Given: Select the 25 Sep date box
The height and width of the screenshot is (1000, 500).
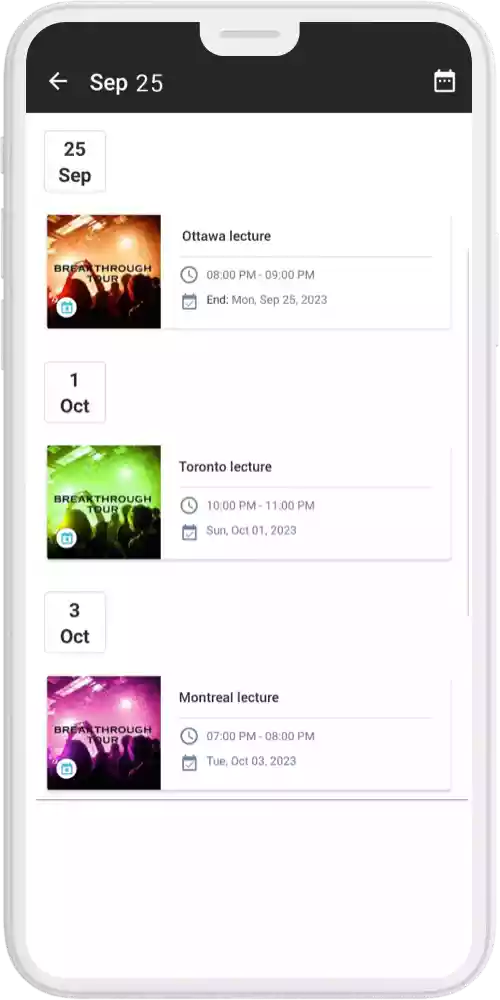Looking at the screenshot, I should tap(75, 162).
